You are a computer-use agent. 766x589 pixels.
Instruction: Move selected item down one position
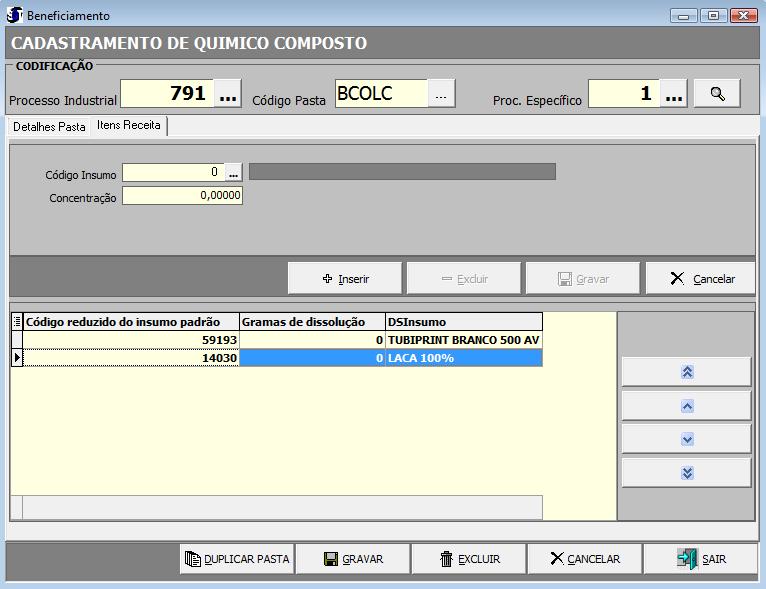(686, 439)
